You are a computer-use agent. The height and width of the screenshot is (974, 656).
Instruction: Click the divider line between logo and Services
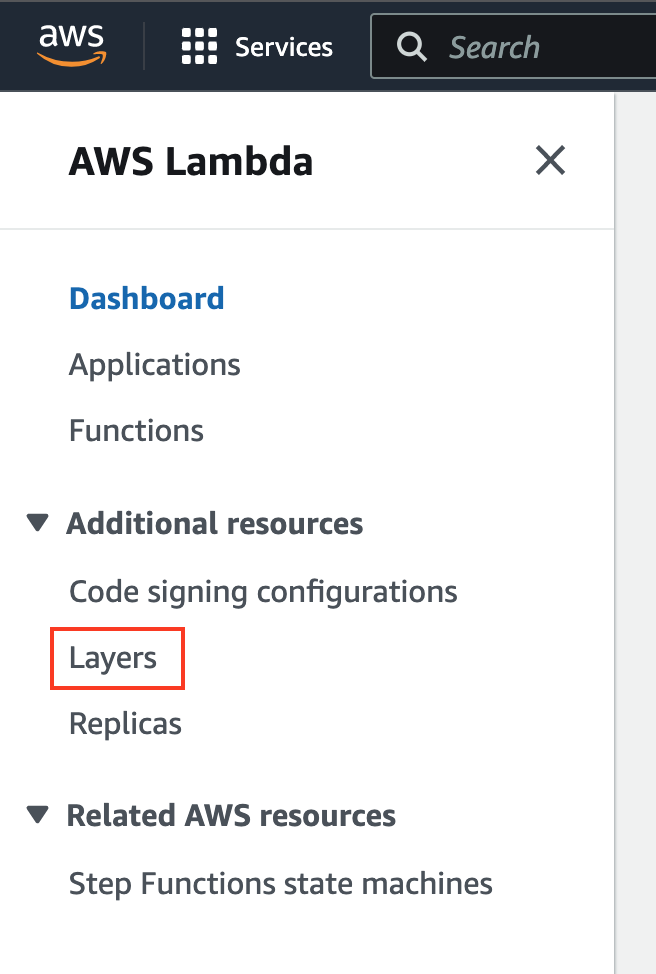tap(144, 47)
